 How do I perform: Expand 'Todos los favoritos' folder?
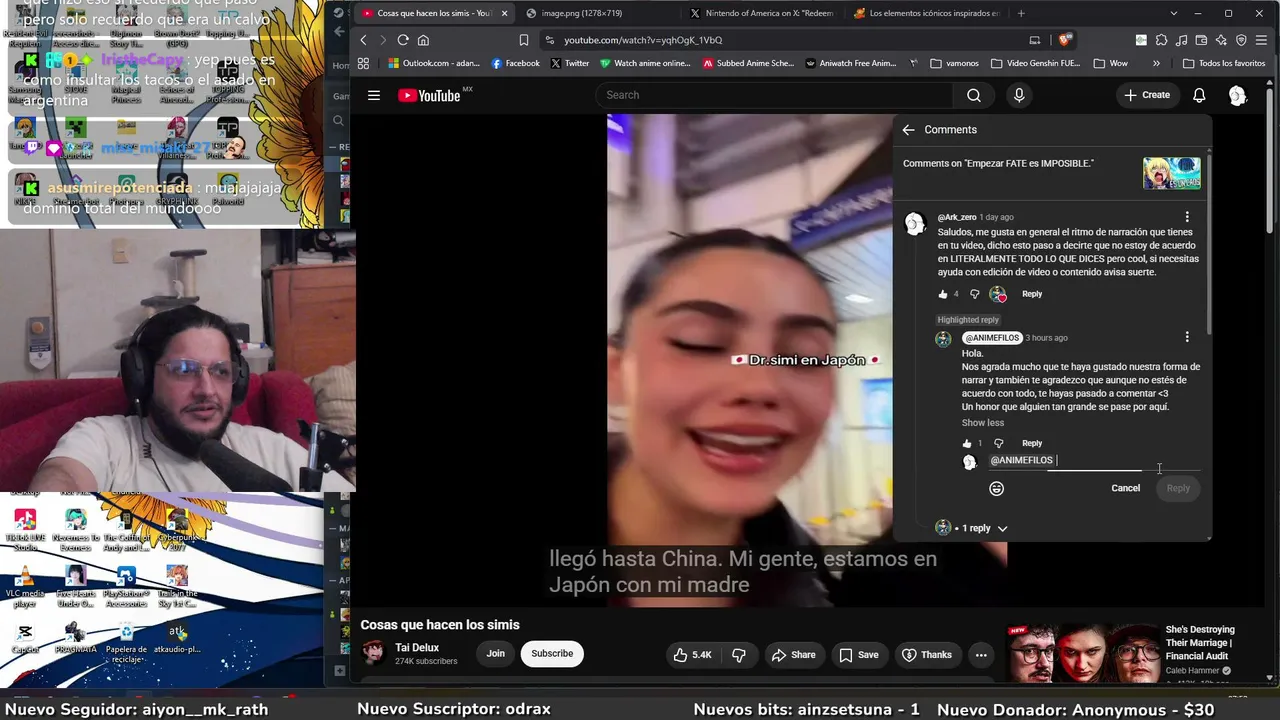coord(1224,63)
